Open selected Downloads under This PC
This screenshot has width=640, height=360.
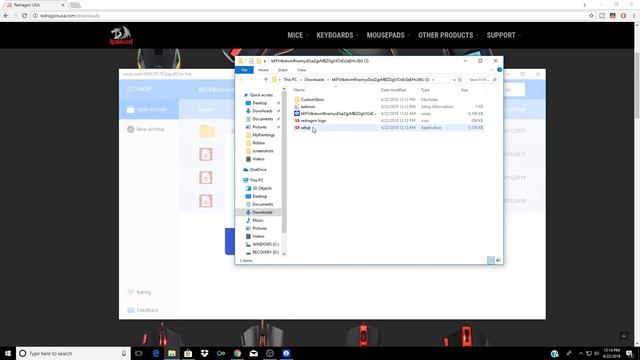pyautogui.click(x=262, y=212)
